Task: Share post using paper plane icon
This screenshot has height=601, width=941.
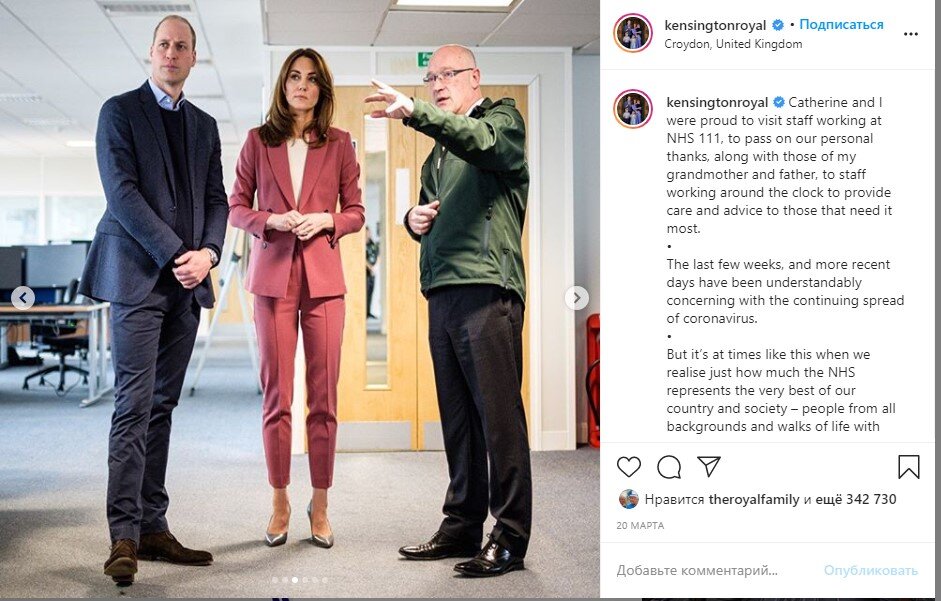Action: [x=708, y=466]
